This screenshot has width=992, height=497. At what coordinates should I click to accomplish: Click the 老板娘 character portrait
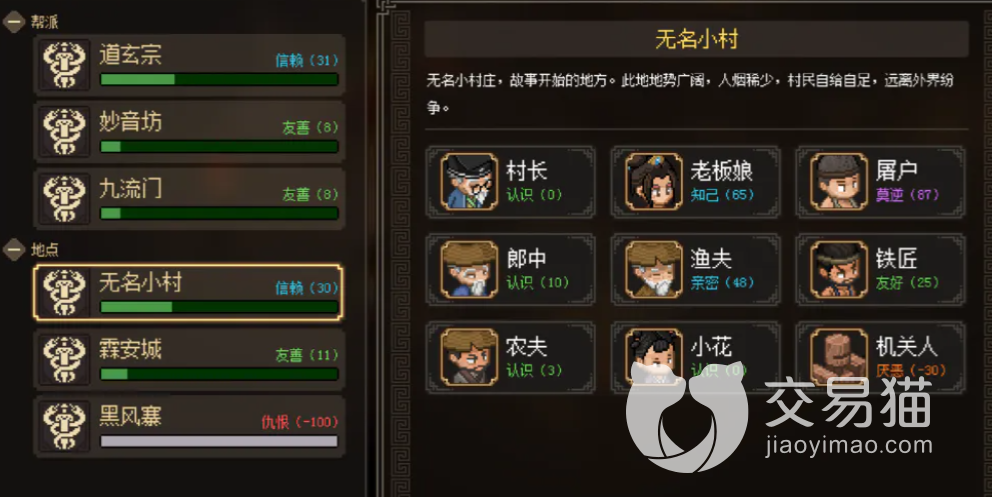click(654, 181)
